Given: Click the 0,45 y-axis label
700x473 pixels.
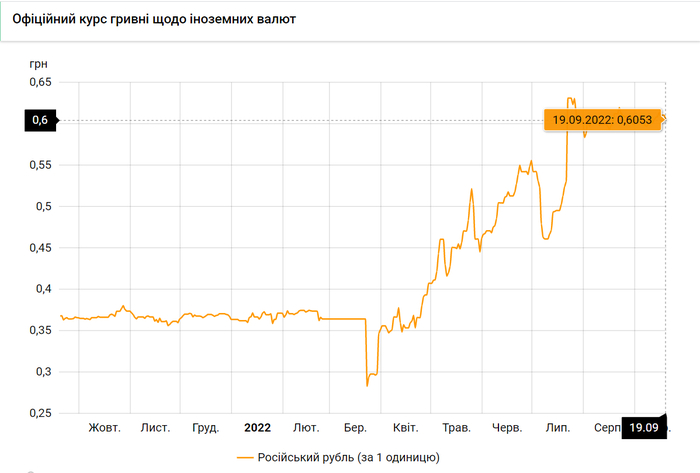Looking at the screenshot, I should pos(39,247).
